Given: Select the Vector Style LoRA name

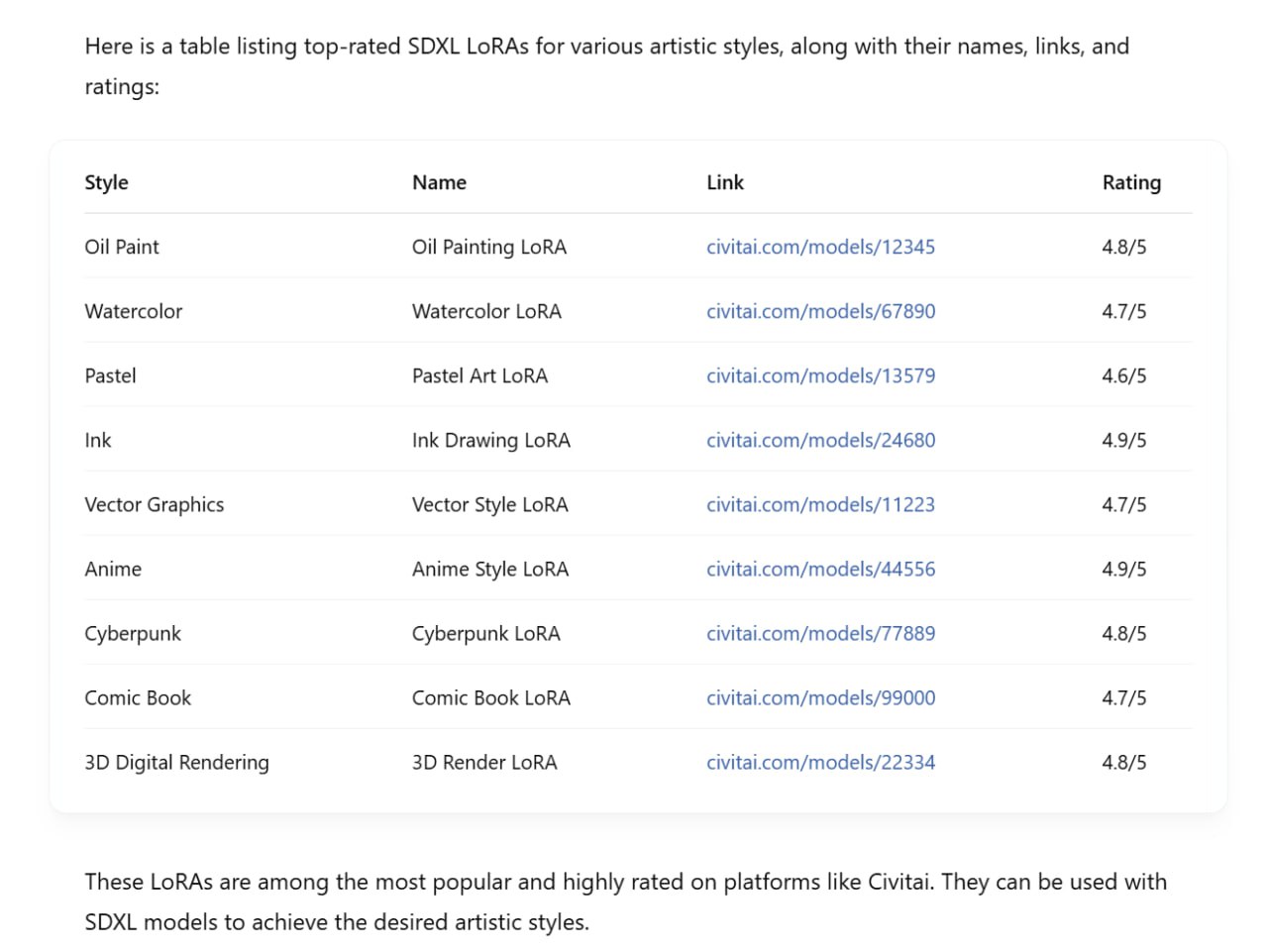Looking at the screenshot, I should point(490,504).
